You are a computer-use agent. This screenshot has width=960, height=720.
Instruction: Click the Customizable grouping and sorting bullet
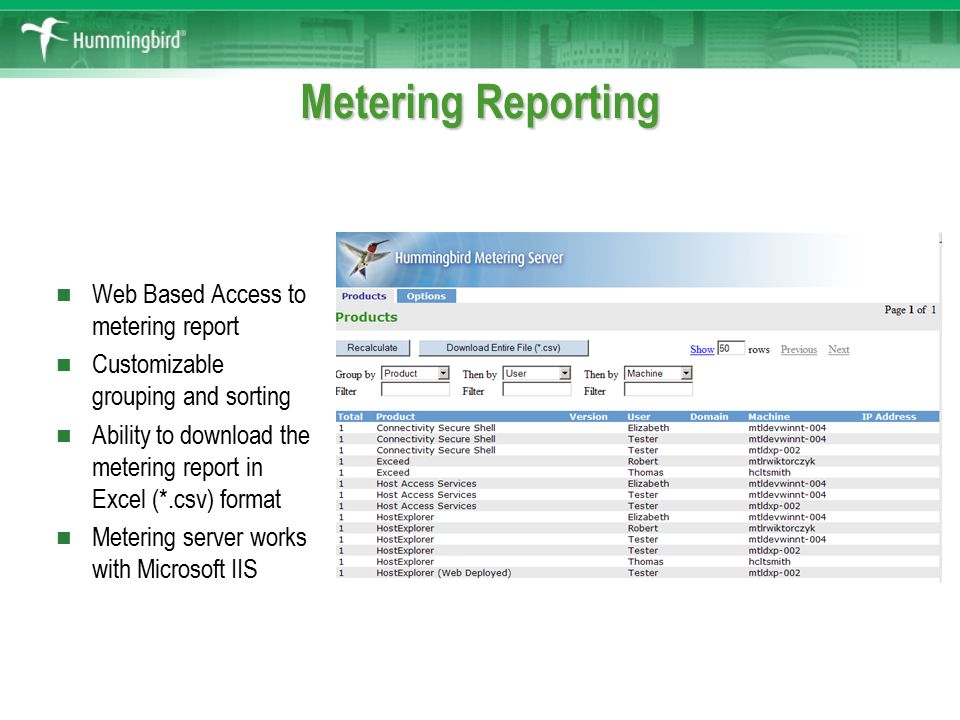(191, 380)
